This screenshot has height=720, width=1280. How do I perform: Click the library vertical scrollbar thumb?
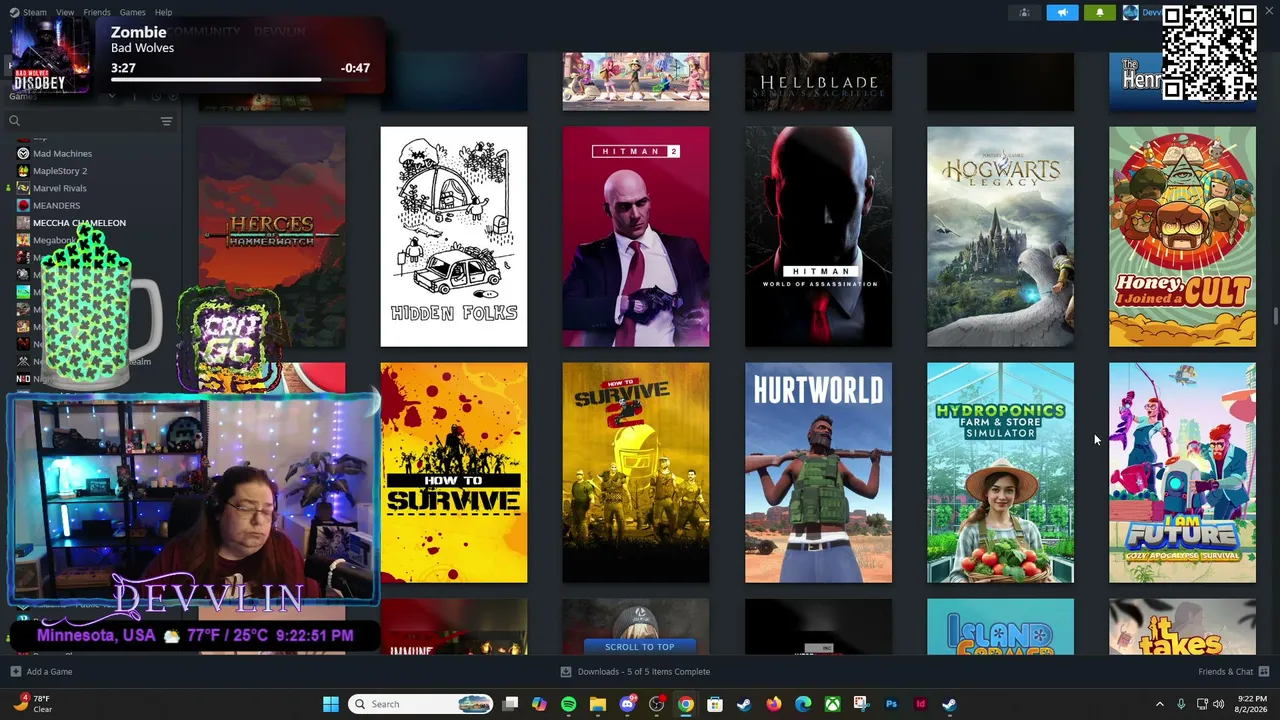[x=1275, y=317]
